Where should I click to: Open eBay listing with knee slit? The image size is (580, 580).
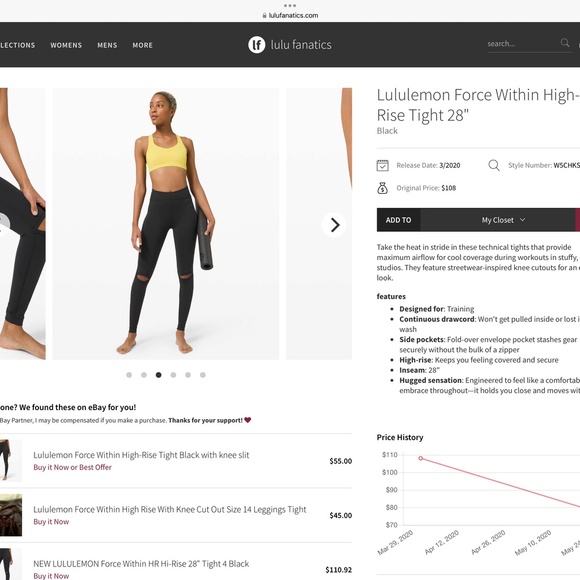click(x=141, y=455)
